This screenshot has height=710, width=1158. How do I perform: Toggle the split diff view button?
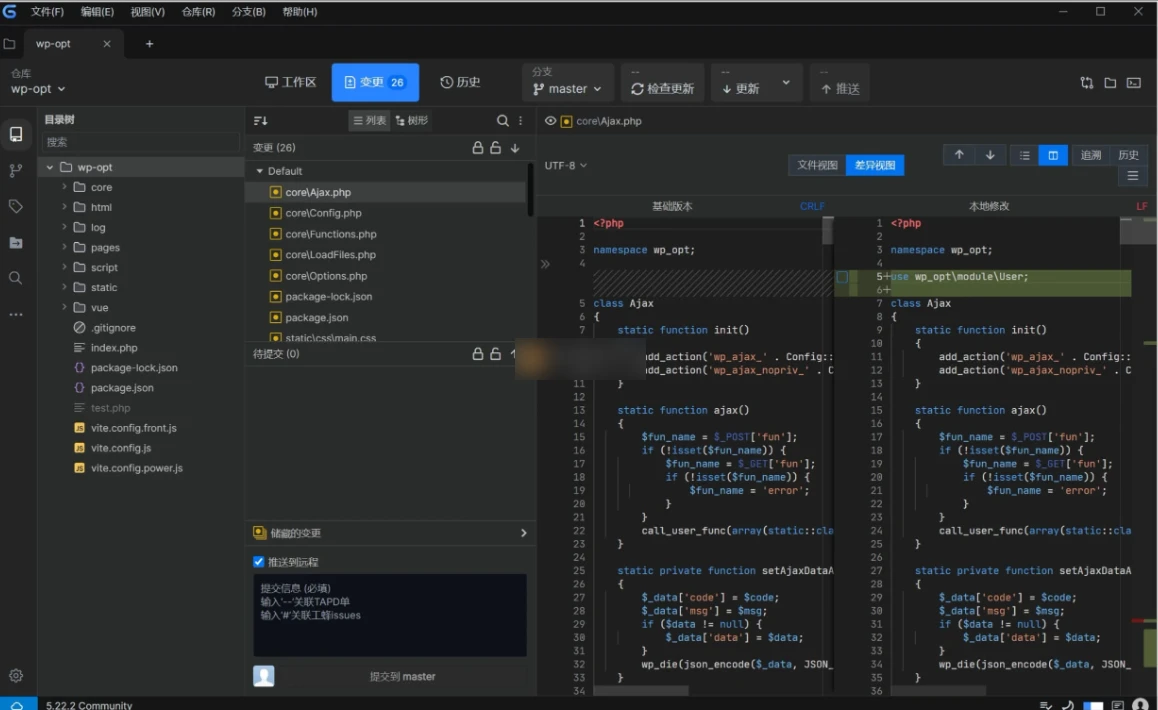click(1053, 155)
